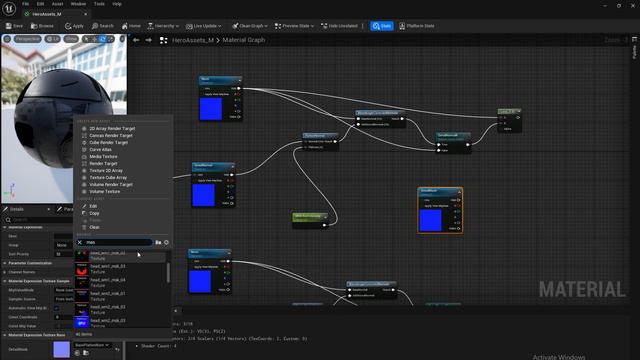Open the Lit view mode dropdown
This screenshot has height=360, width=640.
tap(52, 39)
